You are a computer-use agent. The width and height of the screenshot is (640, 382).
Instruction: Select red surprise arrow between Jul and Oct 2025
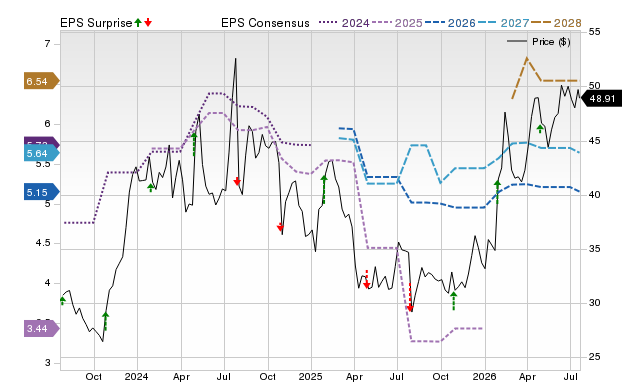click(410, 297)
